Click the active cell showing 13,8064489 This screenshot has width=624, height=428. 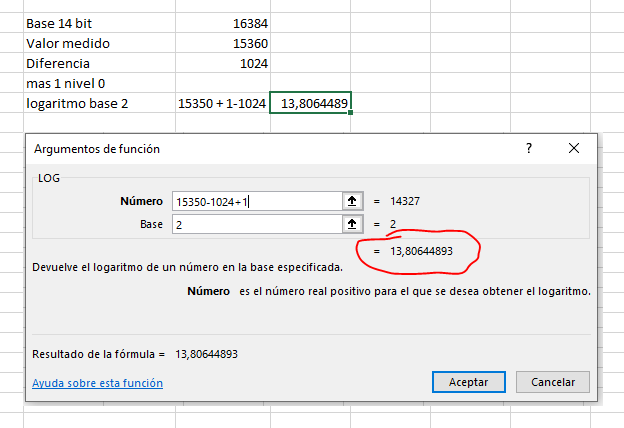[x=311, y=103]
